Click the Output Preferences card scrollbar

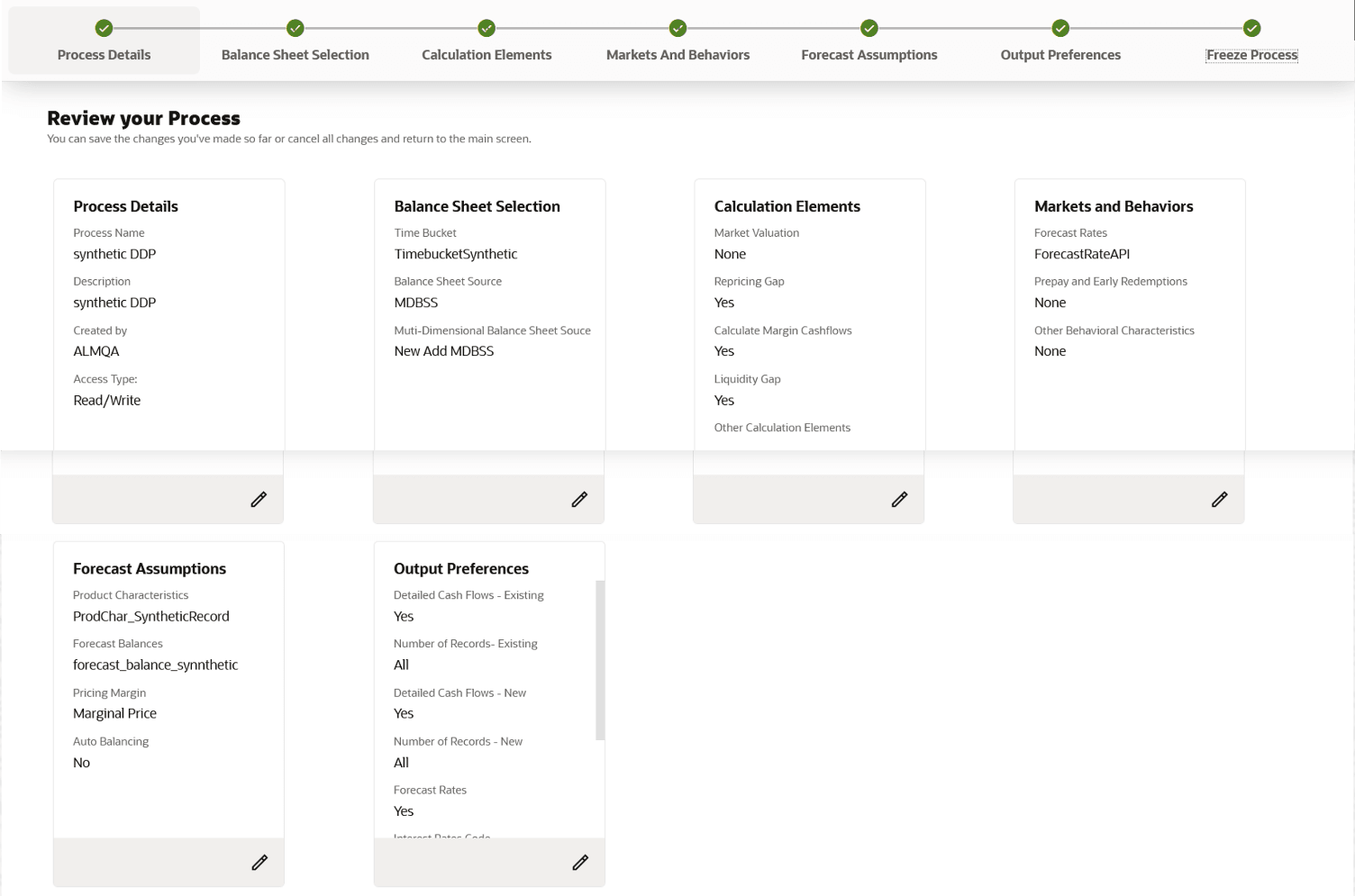click(600, 660)
